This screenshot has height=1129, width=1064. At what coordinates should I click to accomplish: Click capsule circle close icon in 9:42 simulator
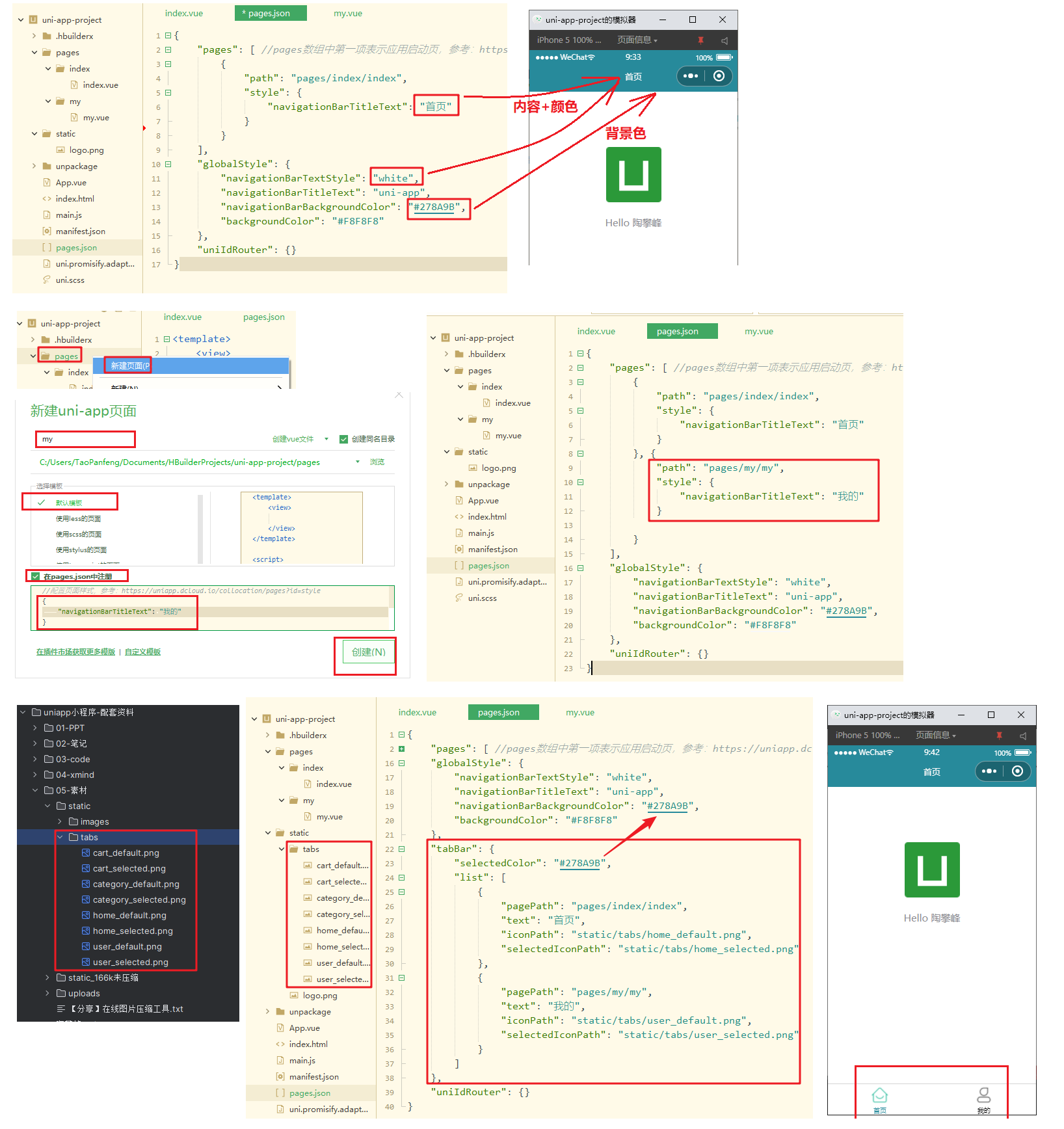pyautogui.click(x=1017, y=771)
